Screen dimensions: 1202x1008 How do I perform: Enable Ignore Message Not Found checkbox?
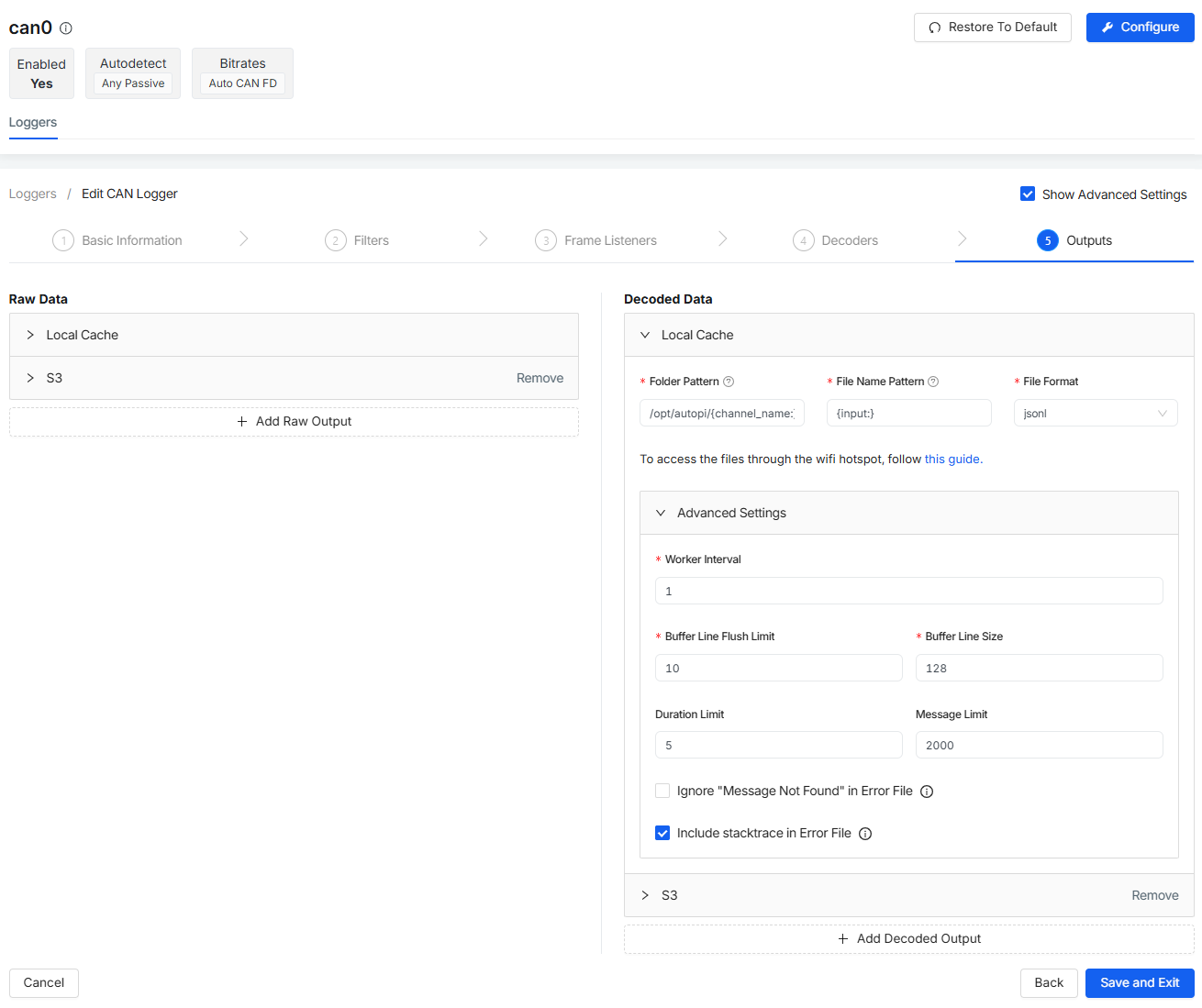click(662, 791)
